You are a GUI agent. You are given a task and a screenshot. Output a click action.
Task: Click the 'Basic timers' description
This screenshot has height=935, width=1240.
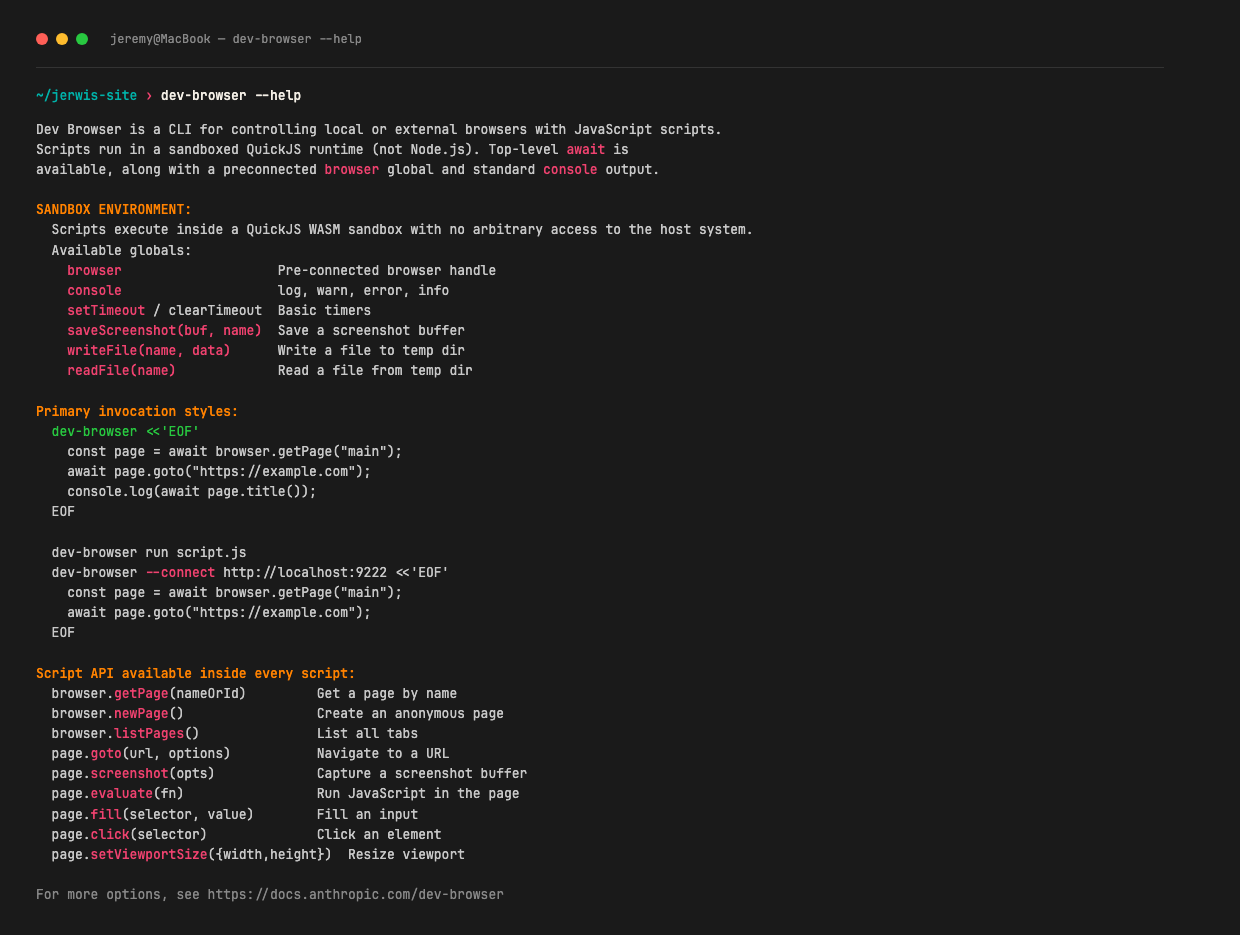click(x=324, y=311)
